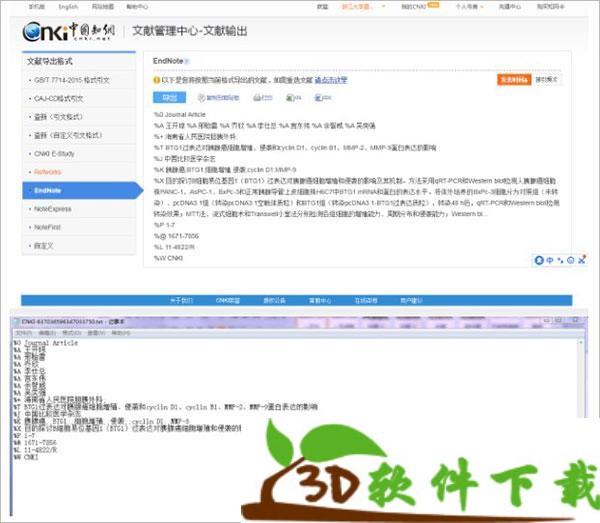This screenshot has height=523, width=600.
Task: Click the orange report button
Action: [x=514, y=80]
